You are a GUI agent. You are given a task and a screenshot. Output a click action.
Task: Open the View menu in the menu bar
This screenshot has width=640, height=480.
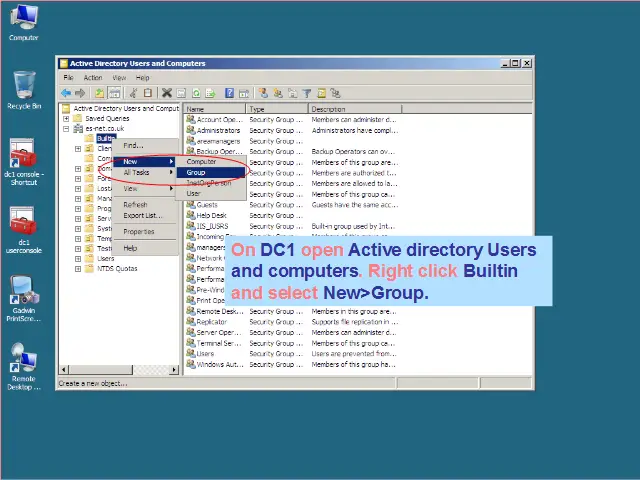coord(119,78)
